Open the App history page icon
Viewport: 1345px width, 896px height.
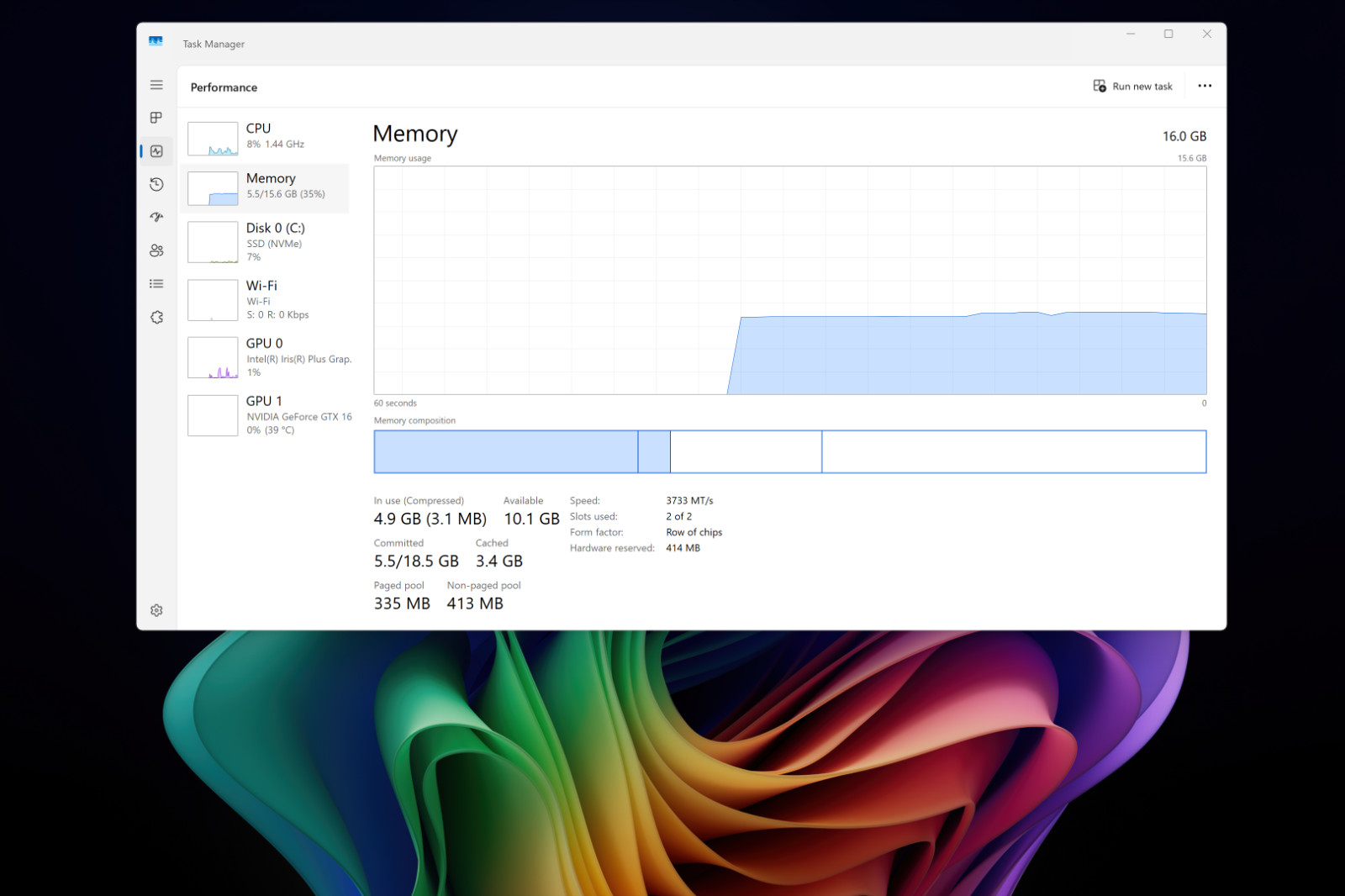point(156,184)
